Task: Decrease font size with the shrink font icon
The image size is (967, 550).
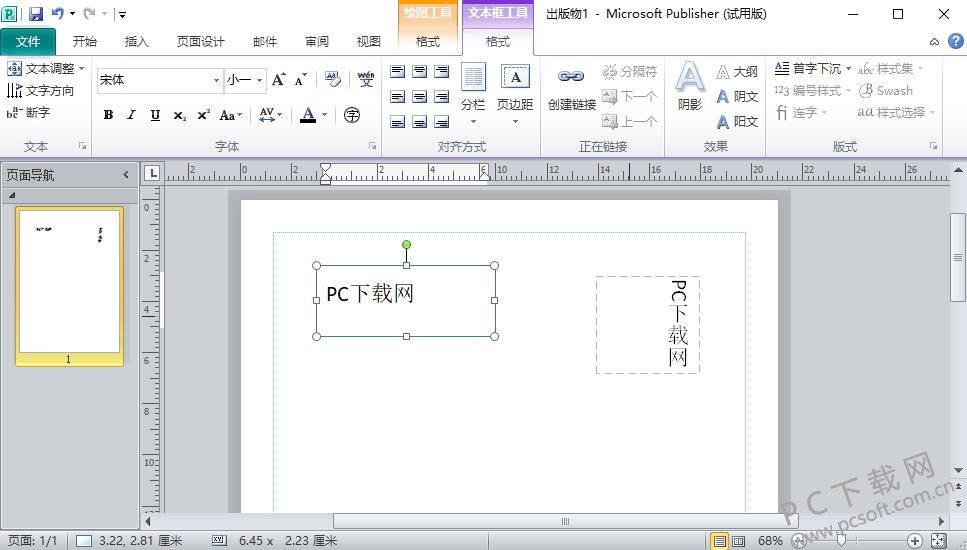Action: (x=300, y=80)
